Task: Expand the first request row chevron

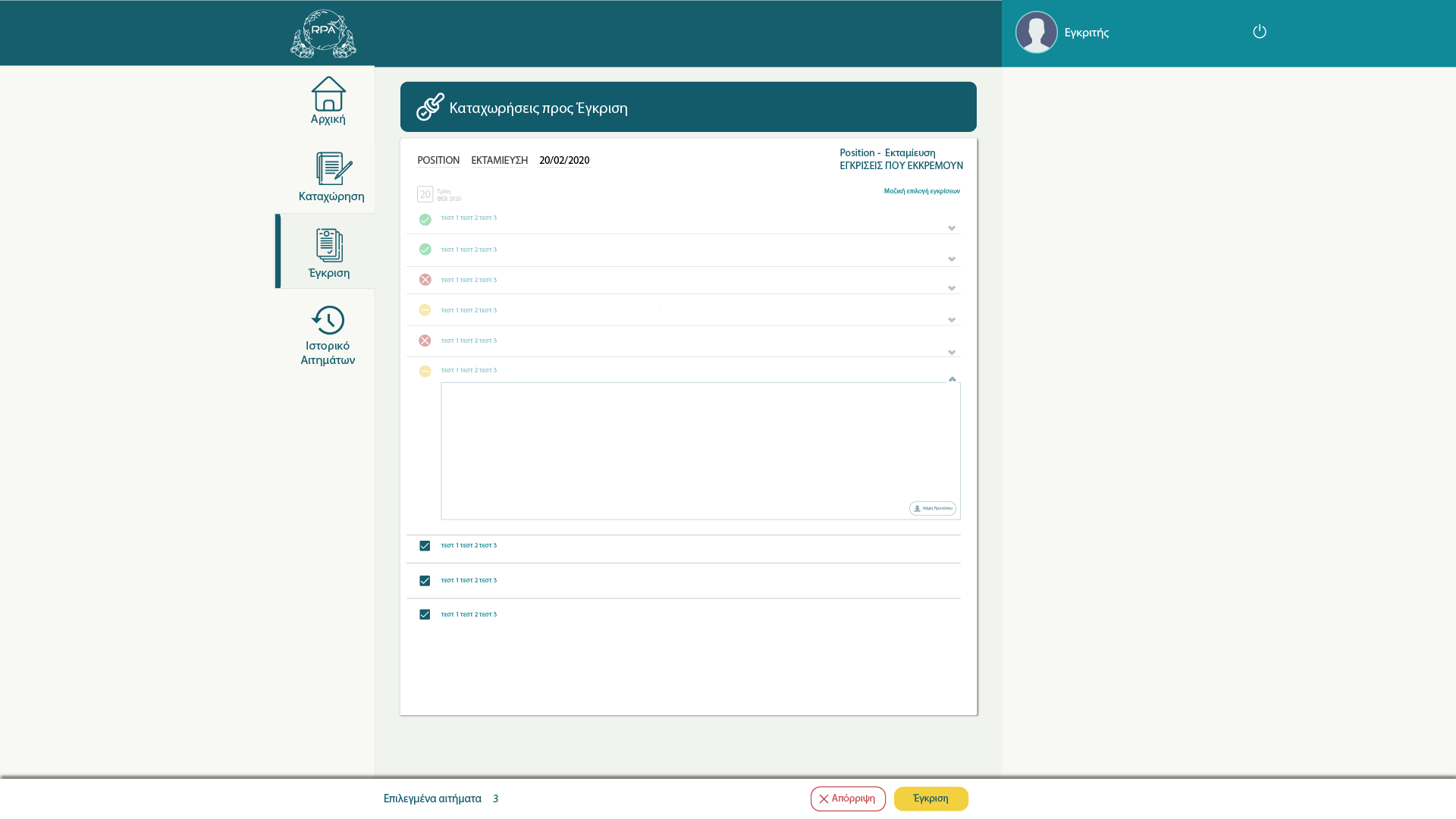Action: click(x=952, y=228)
